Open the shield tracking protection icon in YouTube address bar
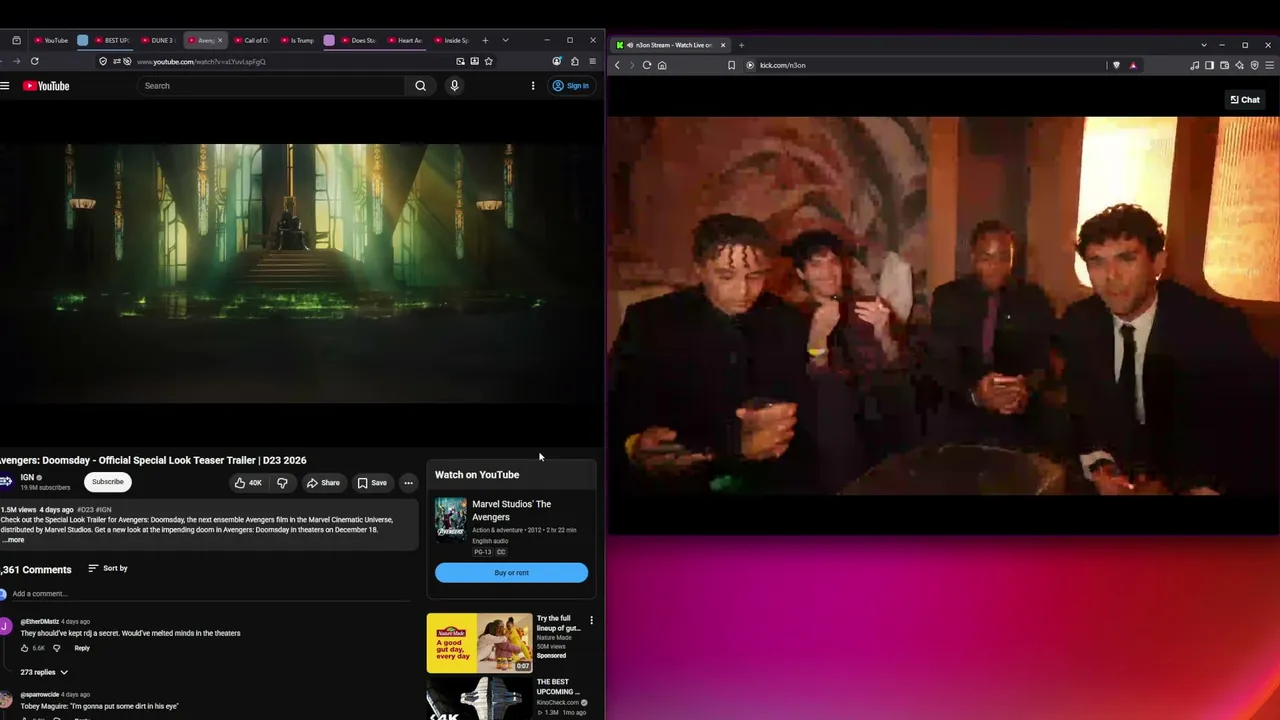The height and width of the screenshot is (720, 1280). [103, 61]
